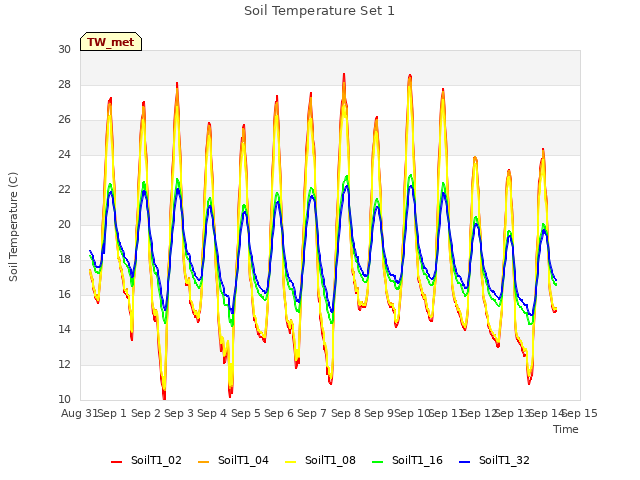Click the 24 y-axis tick label
This screenshot has width=640, height=480.
pyautogui.click(x=64, y=155)
